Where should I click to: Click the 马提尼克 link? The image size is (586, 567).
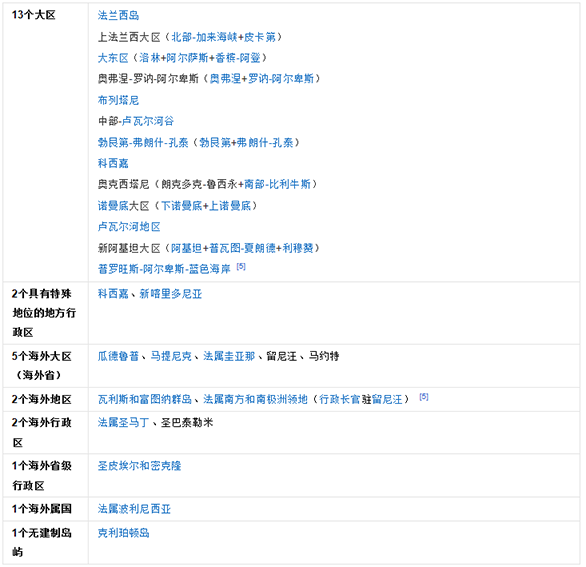click(171, 356)
